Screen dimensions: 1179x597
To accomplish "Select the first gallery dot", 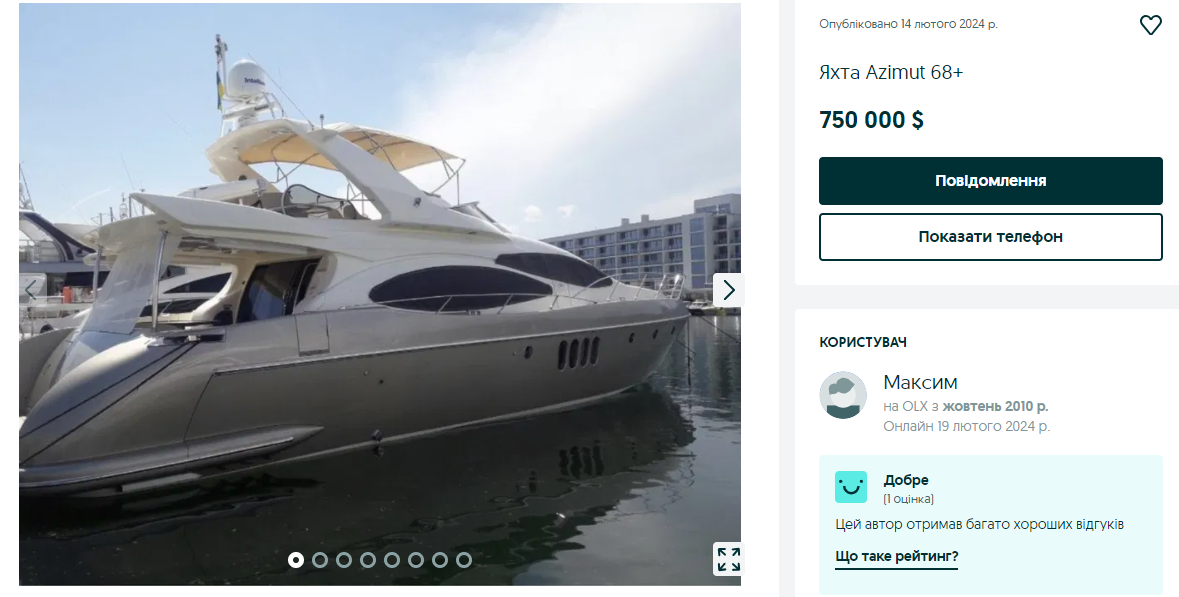I will tap(296, 559).
